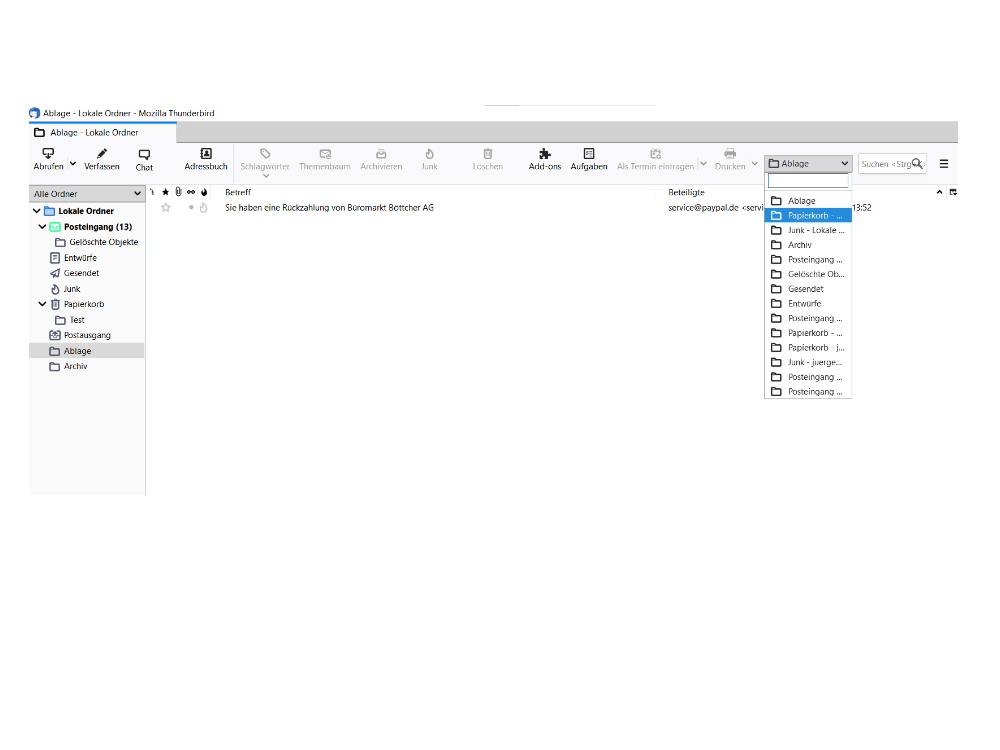
Task: Open the Aufgaben tasks icon
Action: point(589,154)
